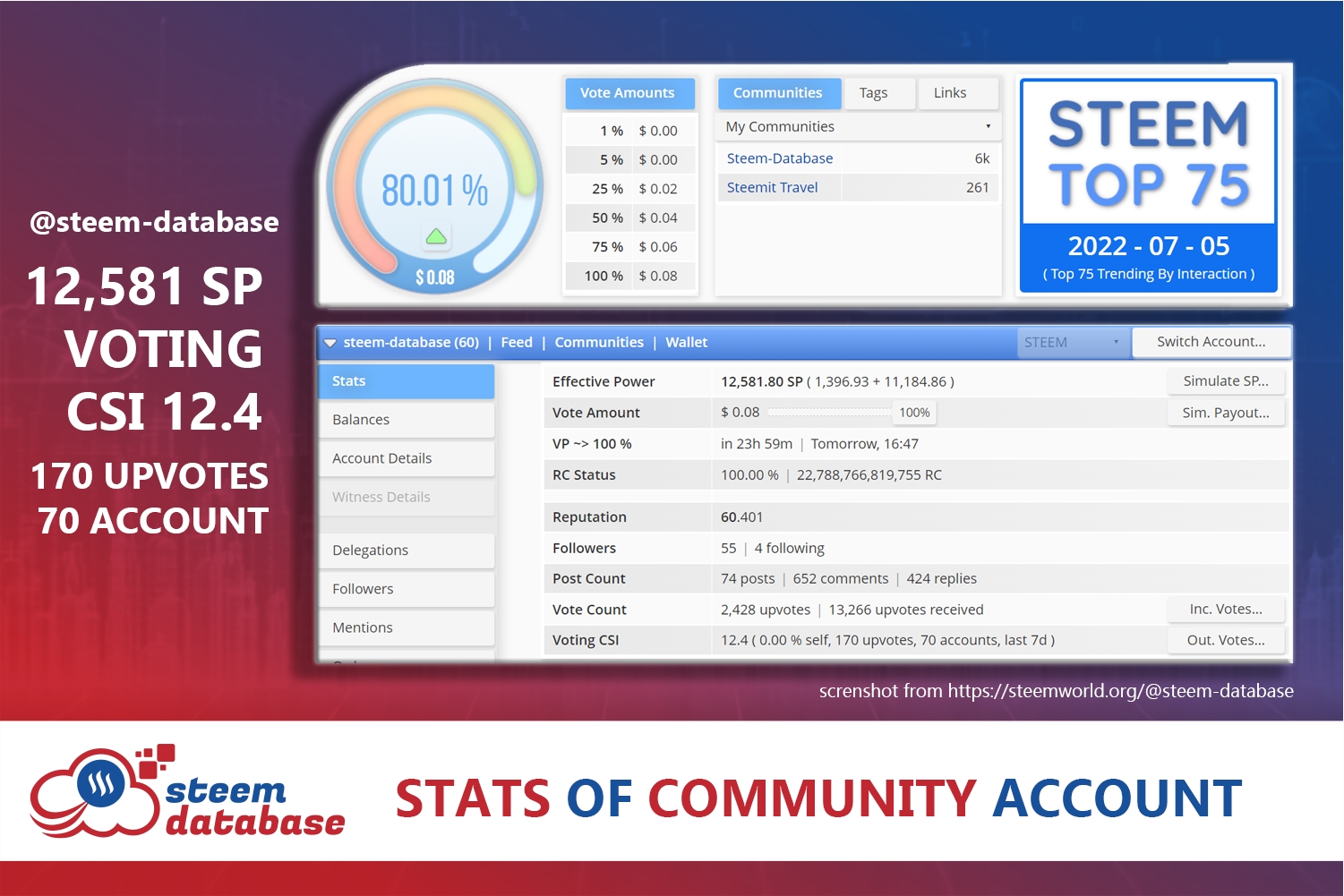Select the Stats sidebar item
This screenshot has height=896, width=1344.
[x=407, y=381]
